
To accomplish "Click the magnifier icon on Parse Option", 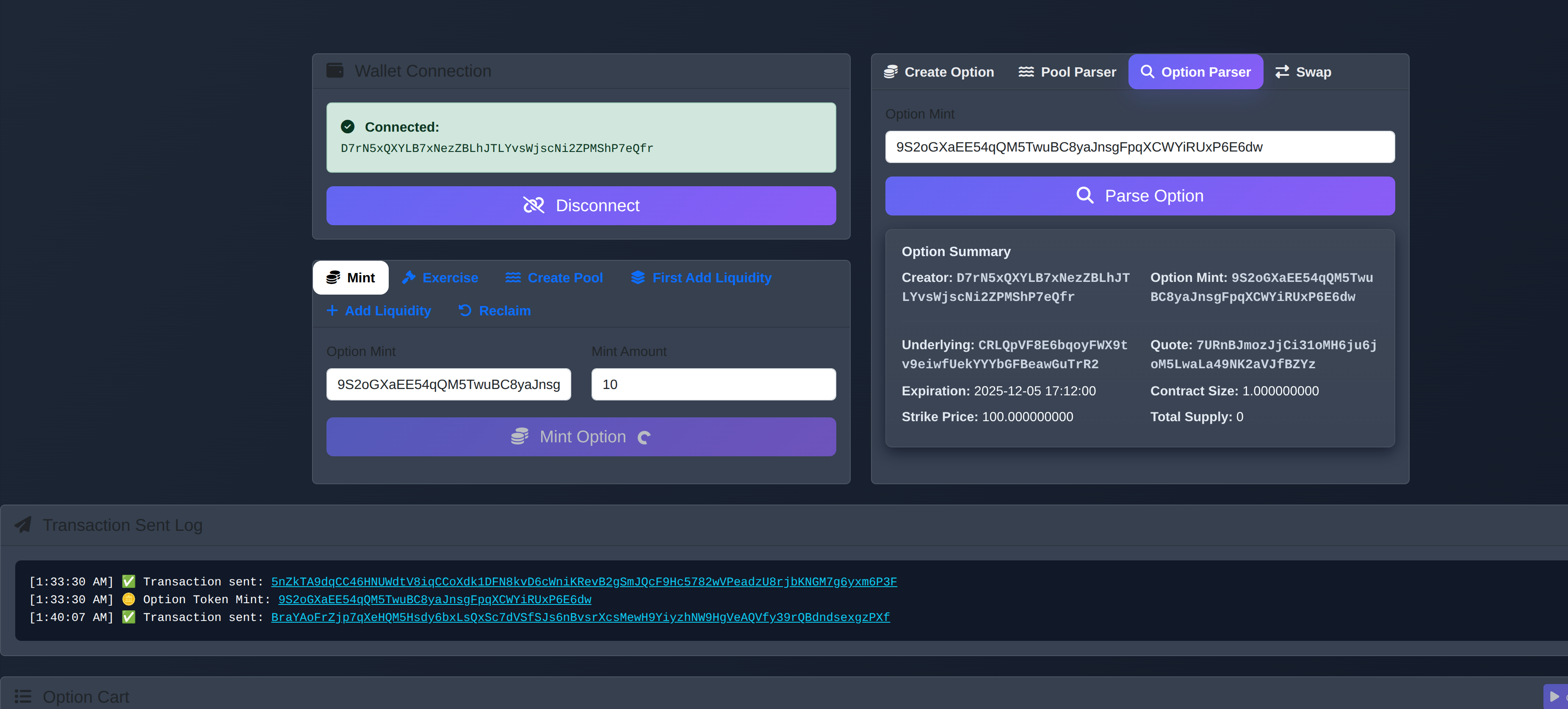I will pyautogui.click(x=1085, y=196).
